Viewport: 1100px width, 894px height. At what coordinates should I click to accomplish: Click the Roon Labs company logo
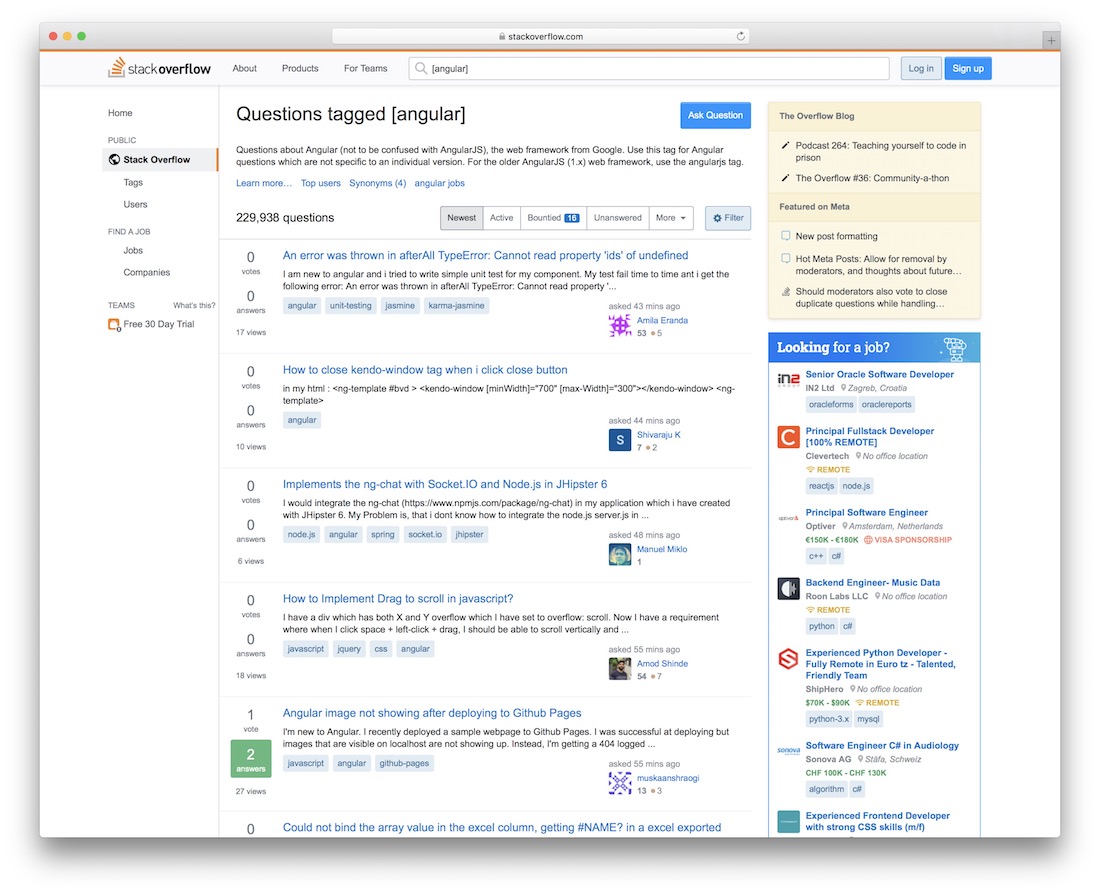(x=789, y=589)
